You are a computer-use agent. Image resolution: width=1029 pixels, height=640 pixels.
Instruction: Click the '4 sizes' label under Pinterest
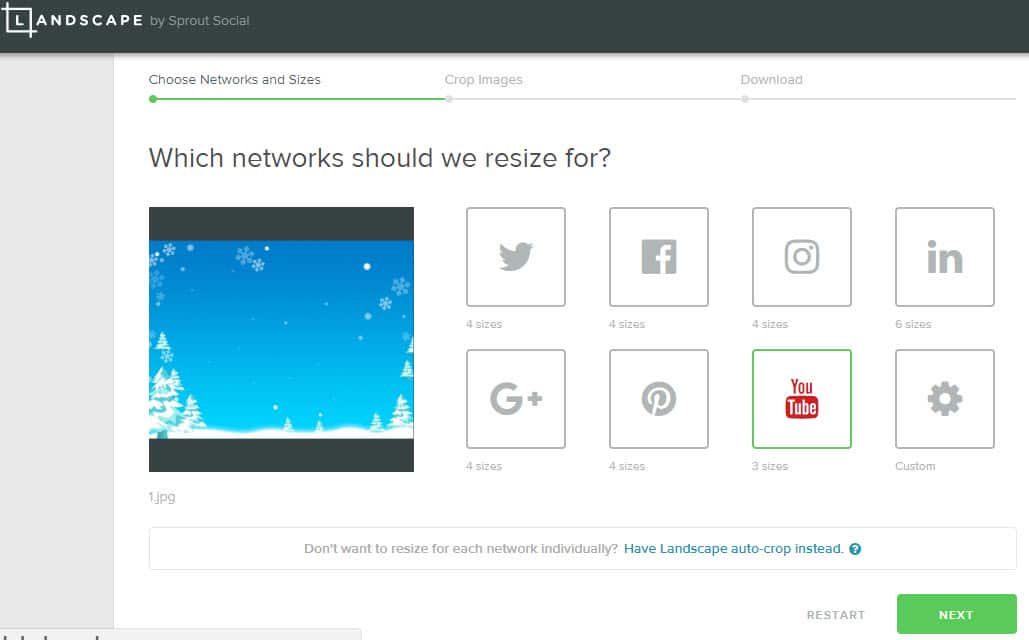pos(627,466)
